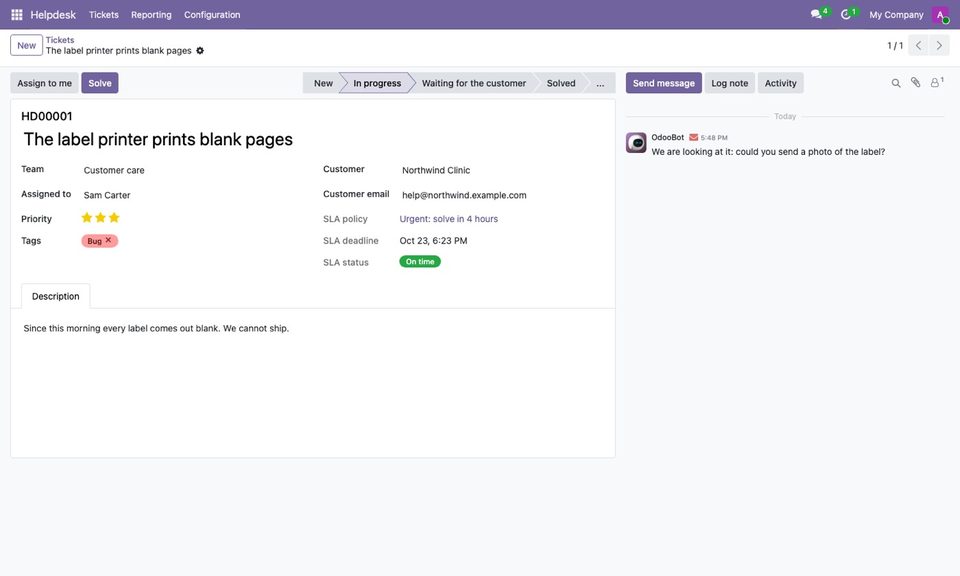Go to previous record with left arrow
The height and width of the screenshot is (576, 960).
tap(918, 45)
